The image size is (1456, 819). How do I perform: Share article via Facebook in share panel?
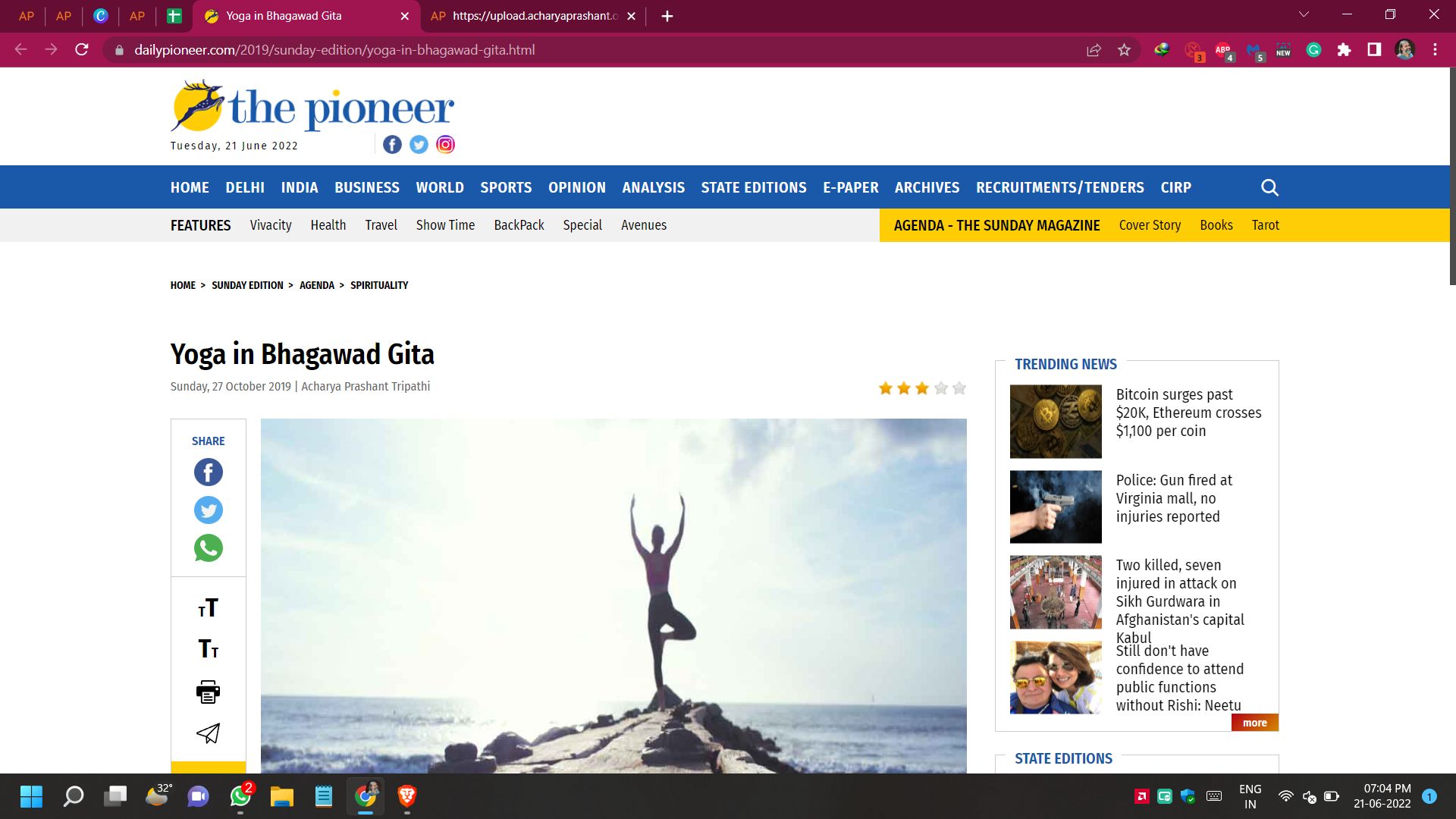209,472
